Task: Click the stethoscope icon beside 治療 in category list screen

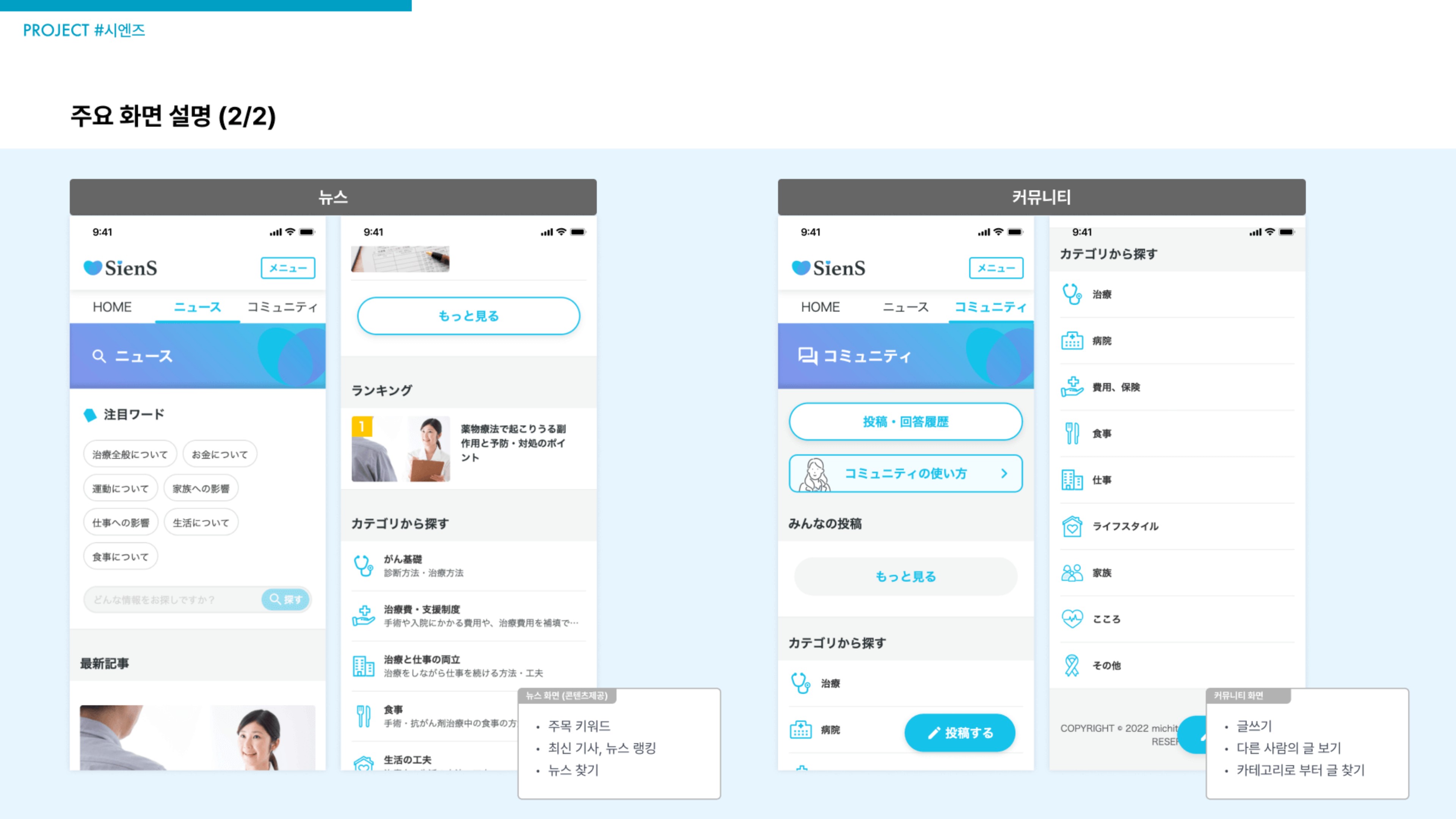Action: pyautogui.click(x=1072, y=294)
